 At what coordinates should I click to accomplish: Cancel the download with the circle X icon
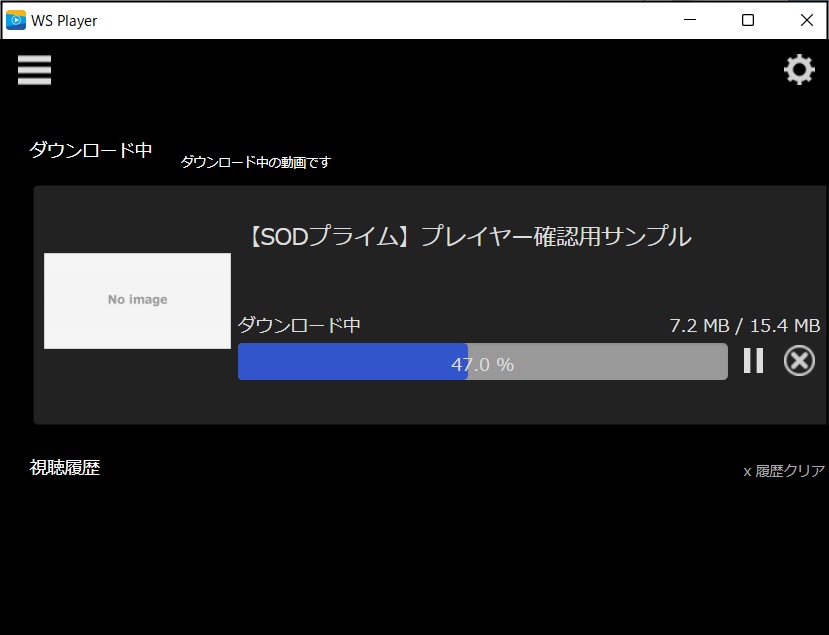(x=798, y=361)
